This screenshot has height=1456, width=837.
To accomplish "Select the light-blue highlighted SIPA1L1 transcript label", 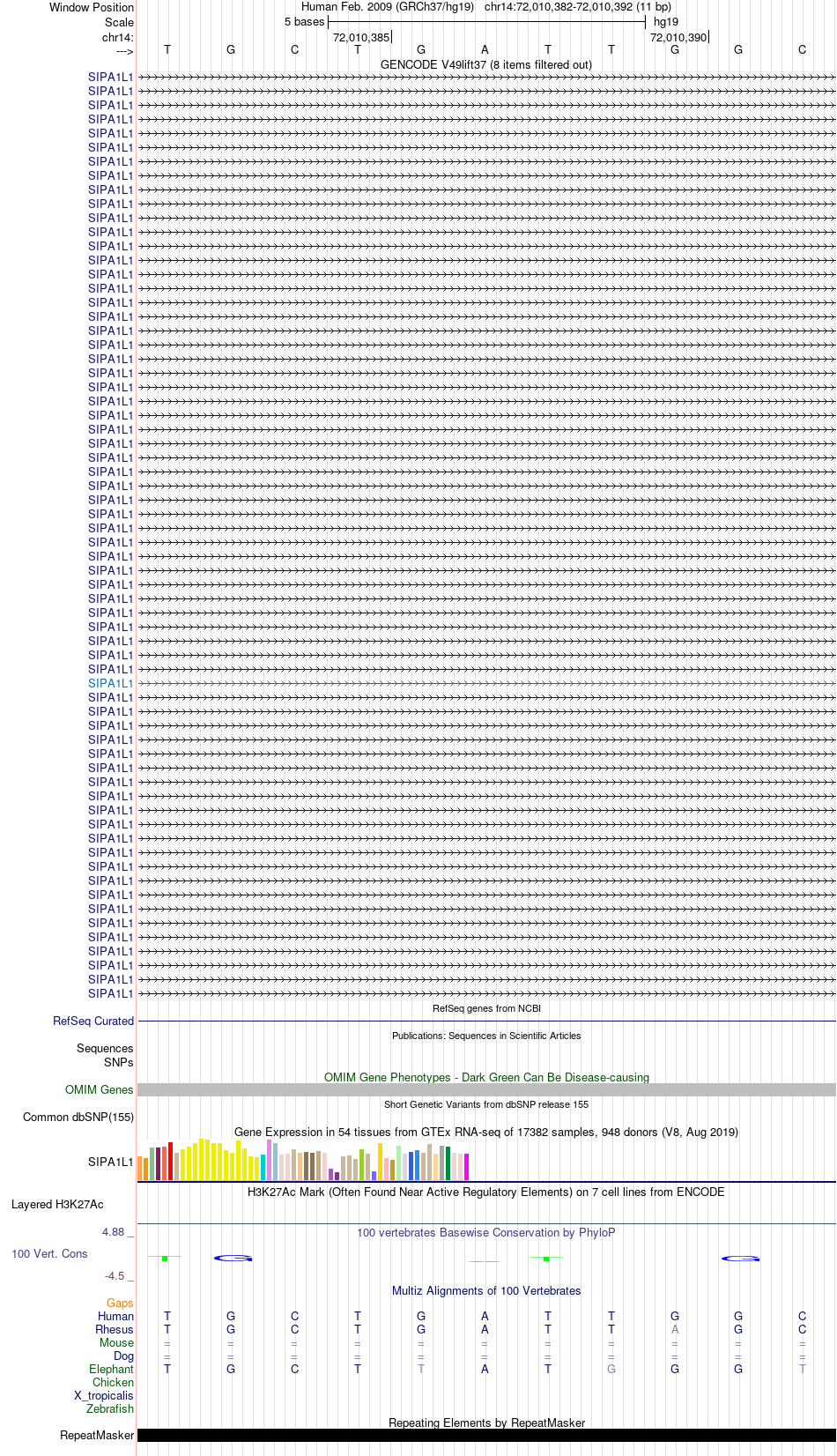I will tap(111, 683).
